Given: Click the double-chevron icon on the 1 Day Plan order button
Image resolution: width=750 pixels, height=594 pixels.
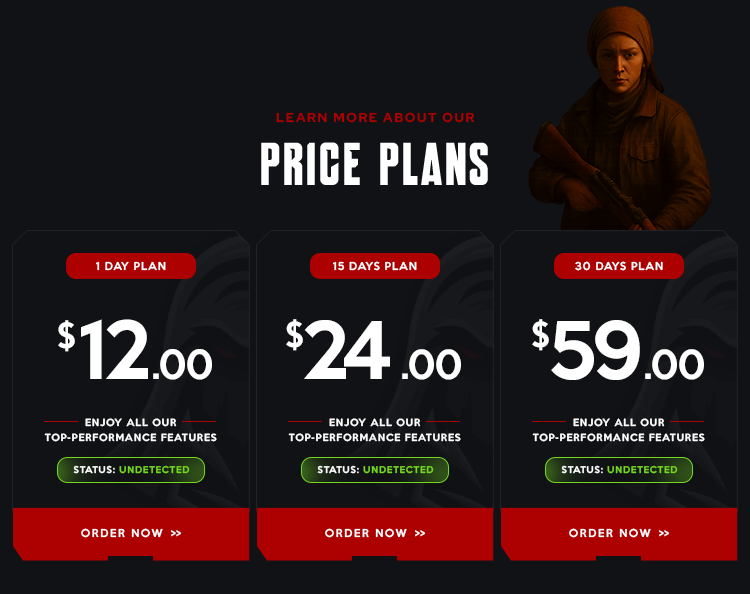Looking at the screenshot, I should click(176, 533).
